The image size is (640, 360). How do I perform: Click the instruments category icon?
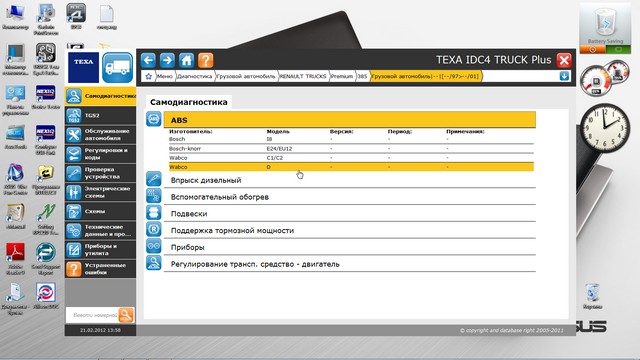coord(154,246)
